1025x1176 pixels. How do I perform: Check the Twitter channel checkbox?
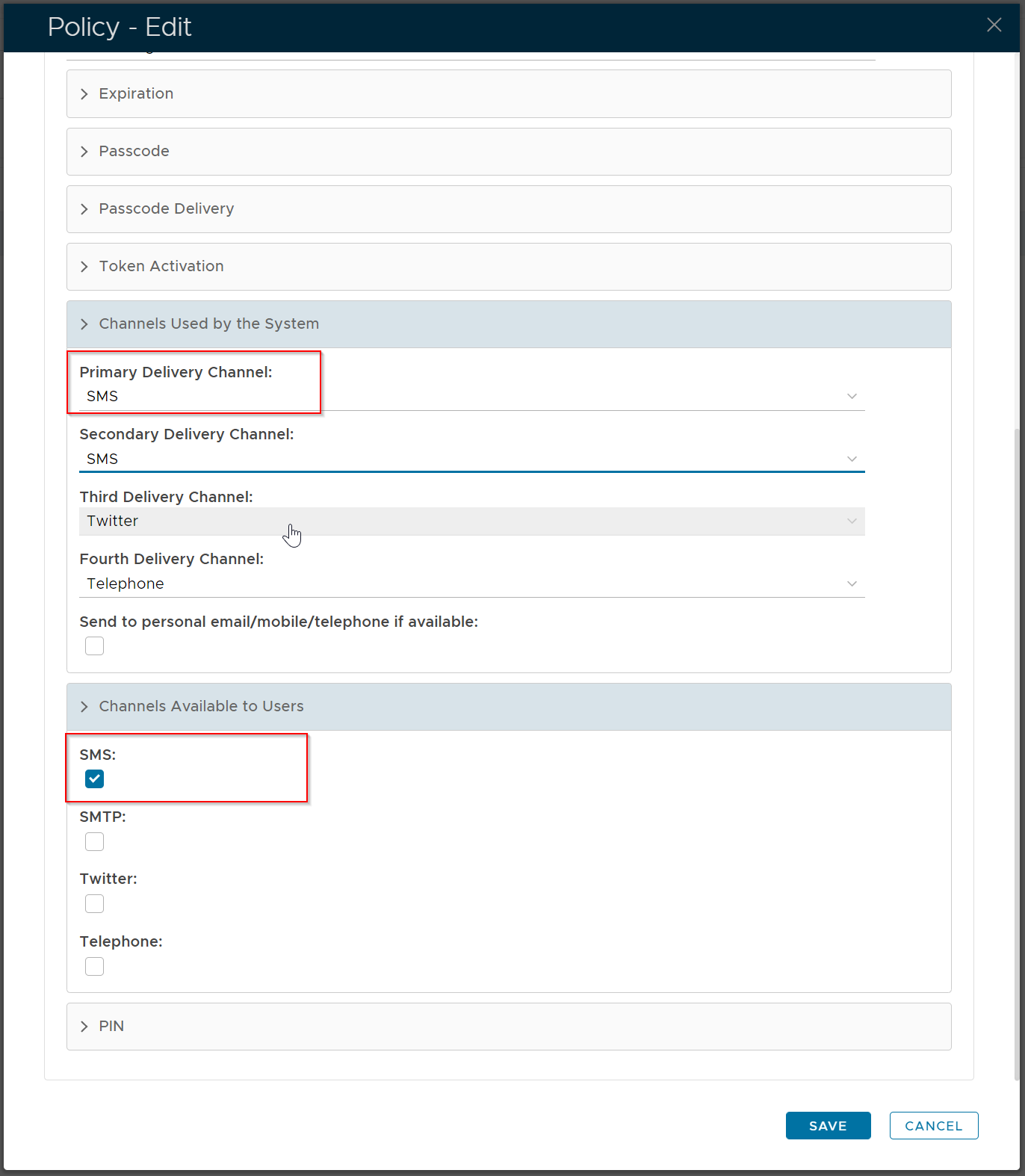(x=95, y=904)
